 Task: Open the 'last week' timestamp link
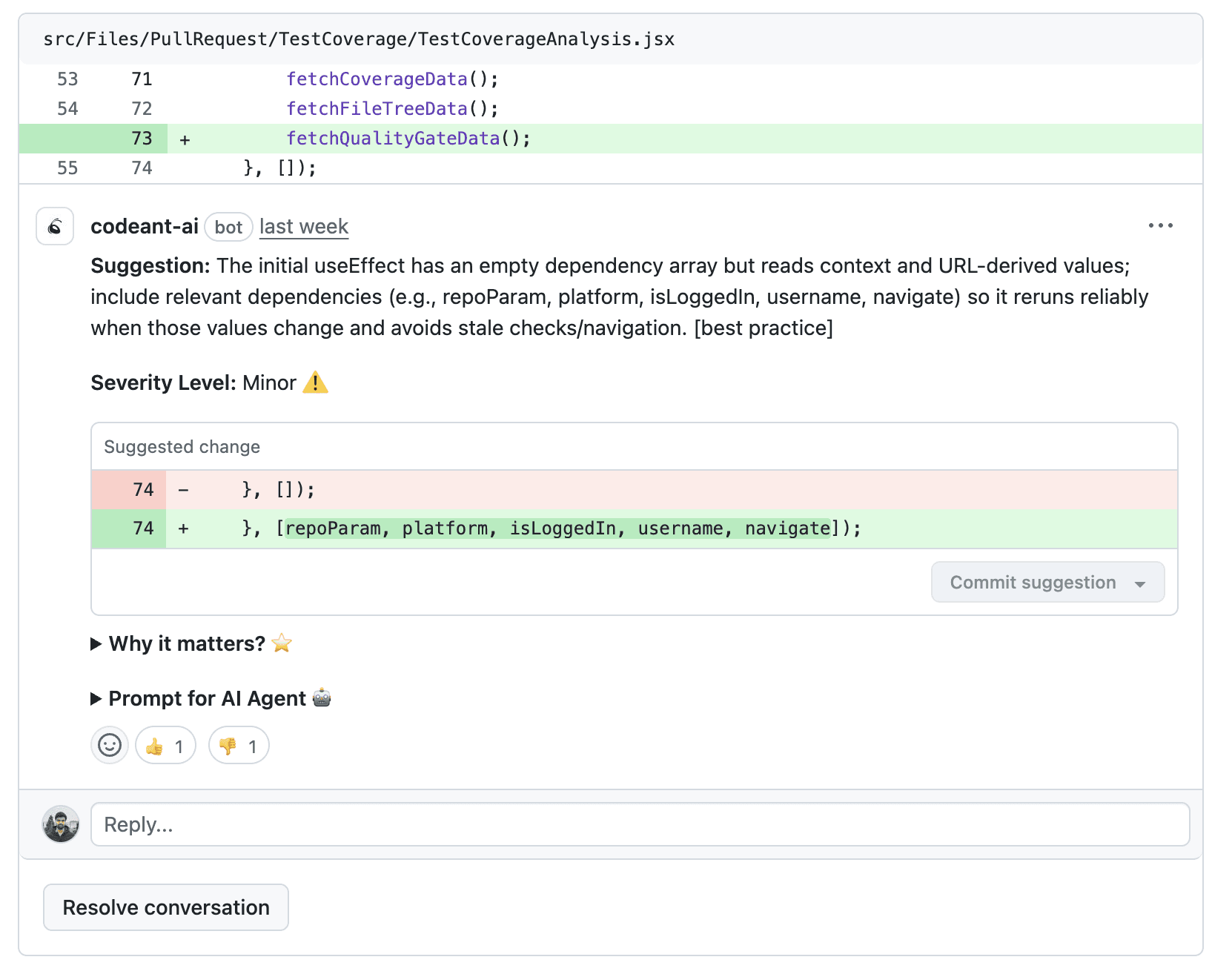coord(304,227)
